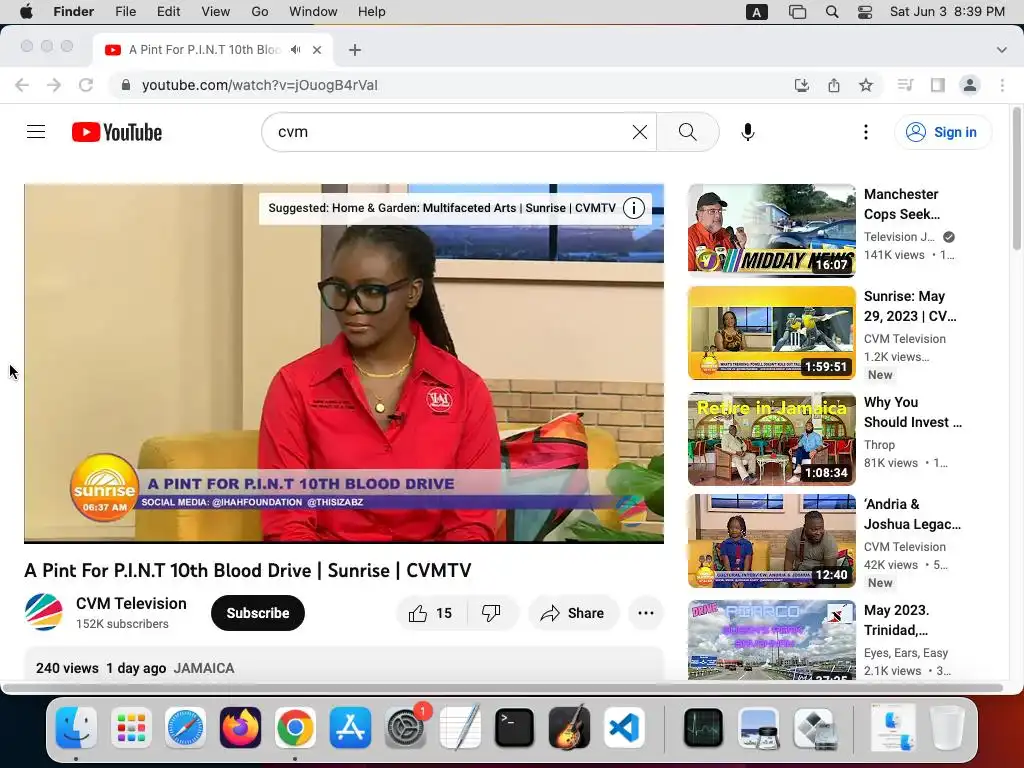Go forward with the browser forward arrow
The height and width of the screenshot is (768, 1024).
(54, 85)
